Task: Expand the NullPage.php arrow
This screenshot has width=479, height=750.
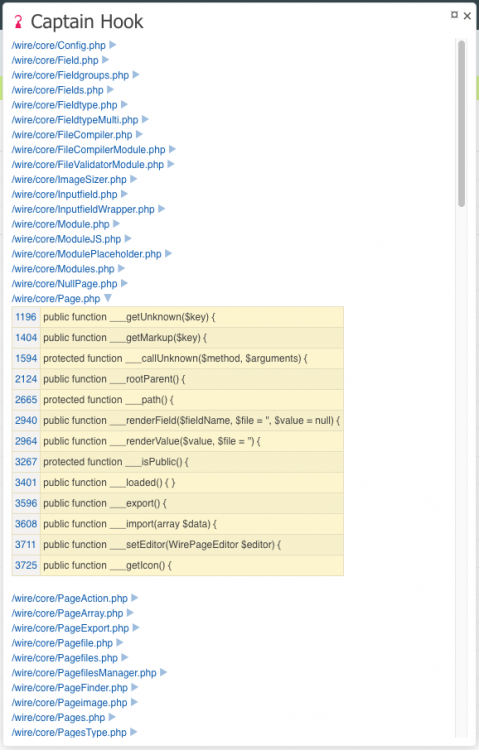Action: (x=124, y=283)
